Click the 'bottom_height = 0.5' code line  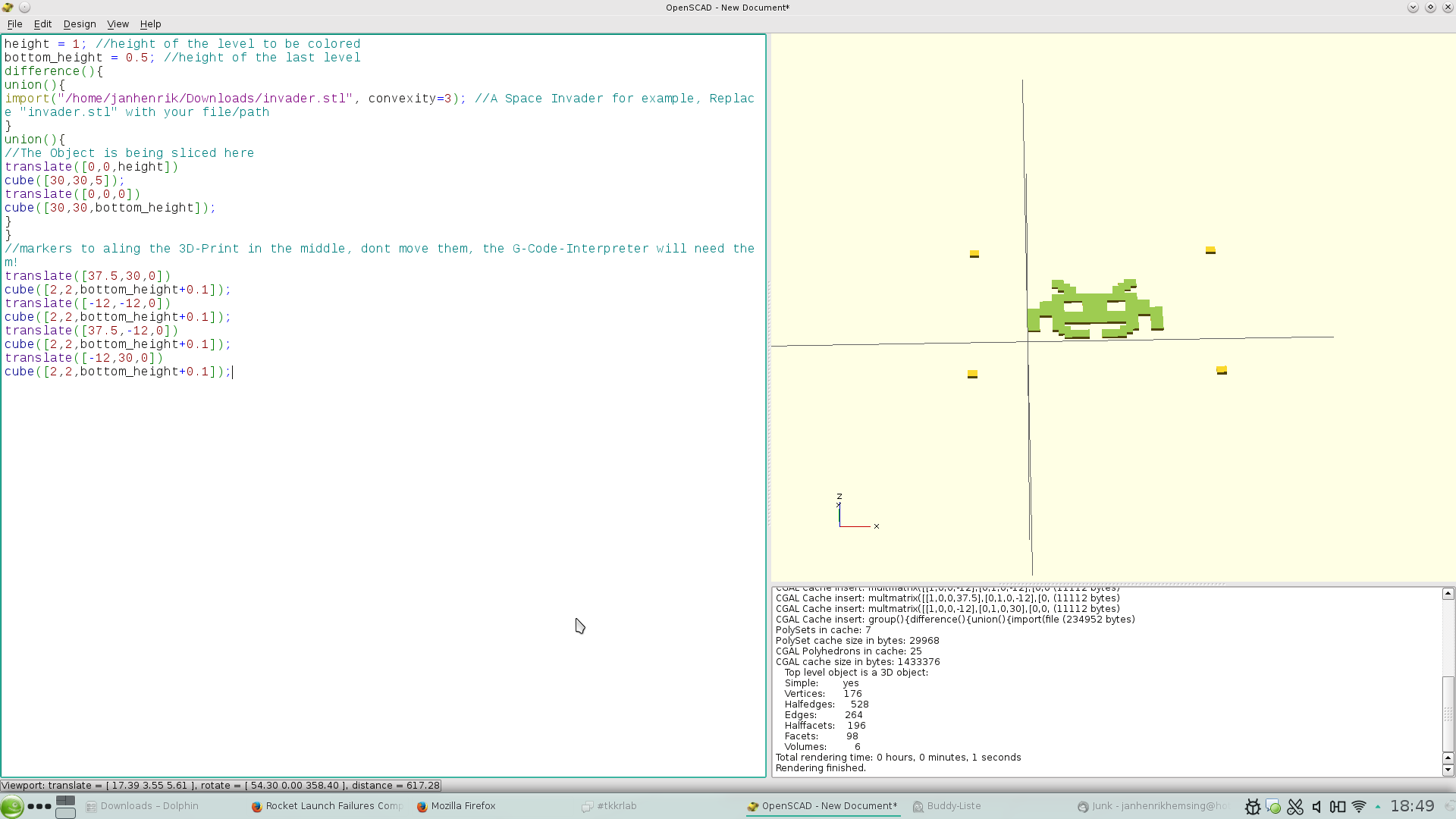coord(182,58)
